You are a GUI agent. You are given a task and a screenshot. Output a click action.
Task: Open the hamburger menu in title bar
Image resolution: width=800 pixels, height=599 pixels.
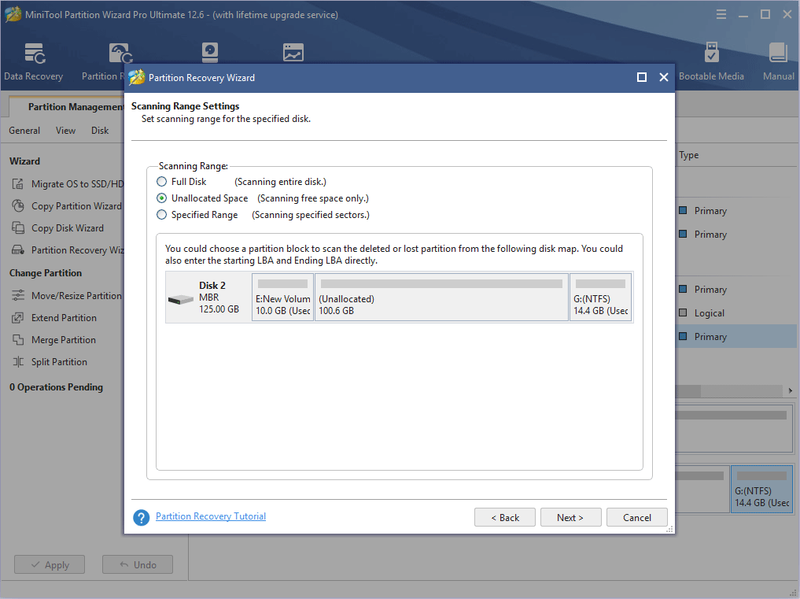point(721,15)
